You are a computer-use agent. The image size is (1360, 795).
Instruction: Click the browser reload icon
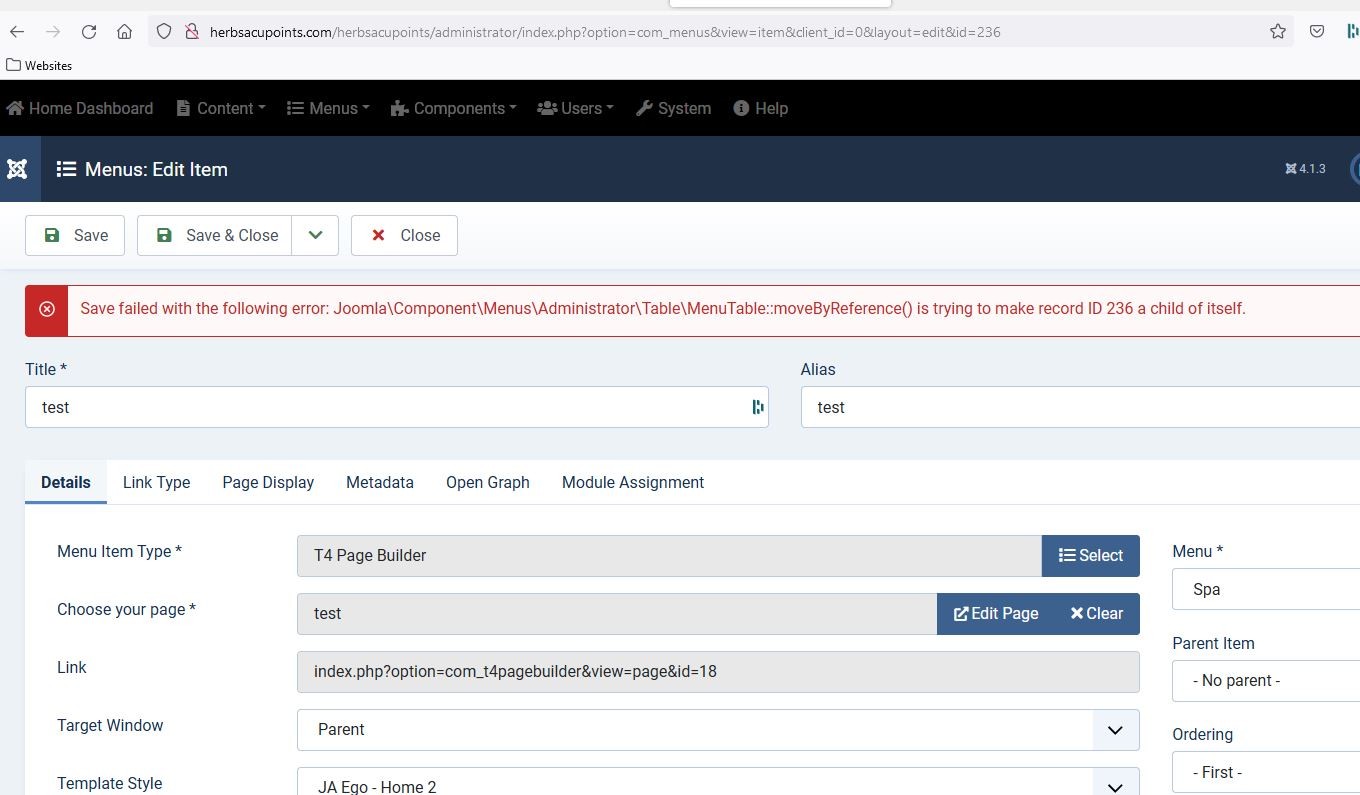(89, 32)
